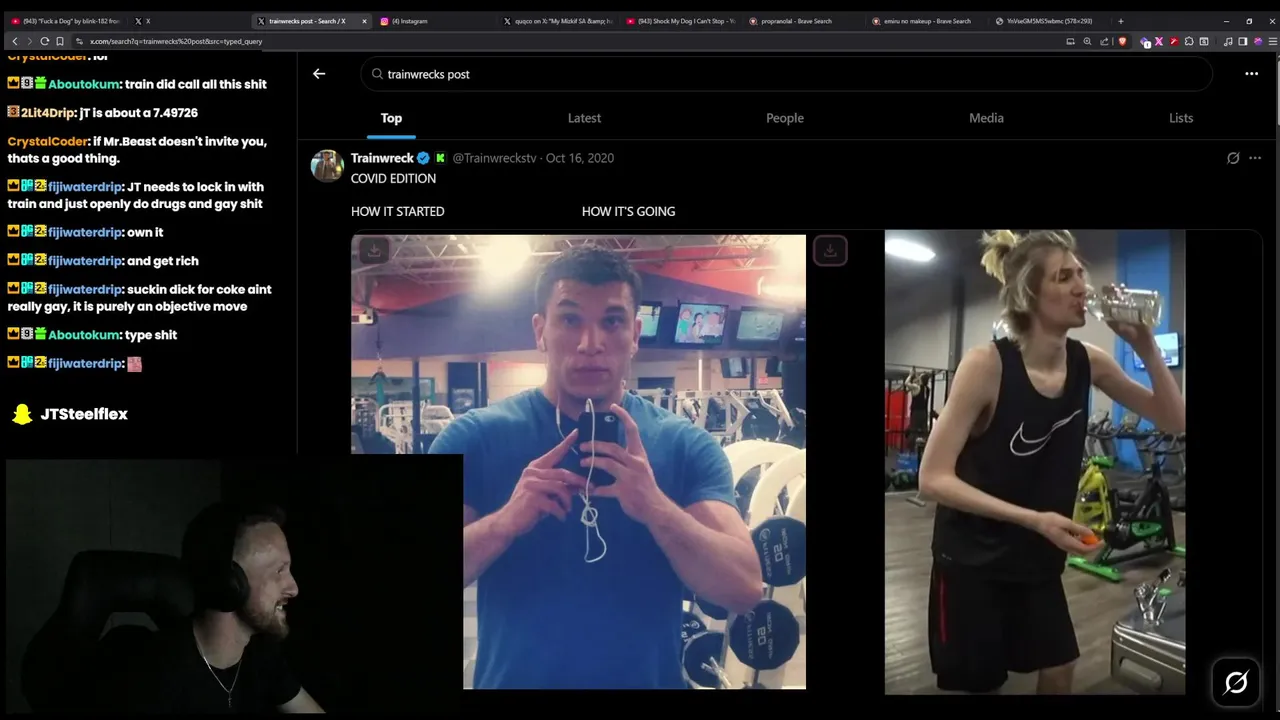Click Grok icon on Trainwreck post
Screen dimensions: 1280x720
(x=1233, y=158)
